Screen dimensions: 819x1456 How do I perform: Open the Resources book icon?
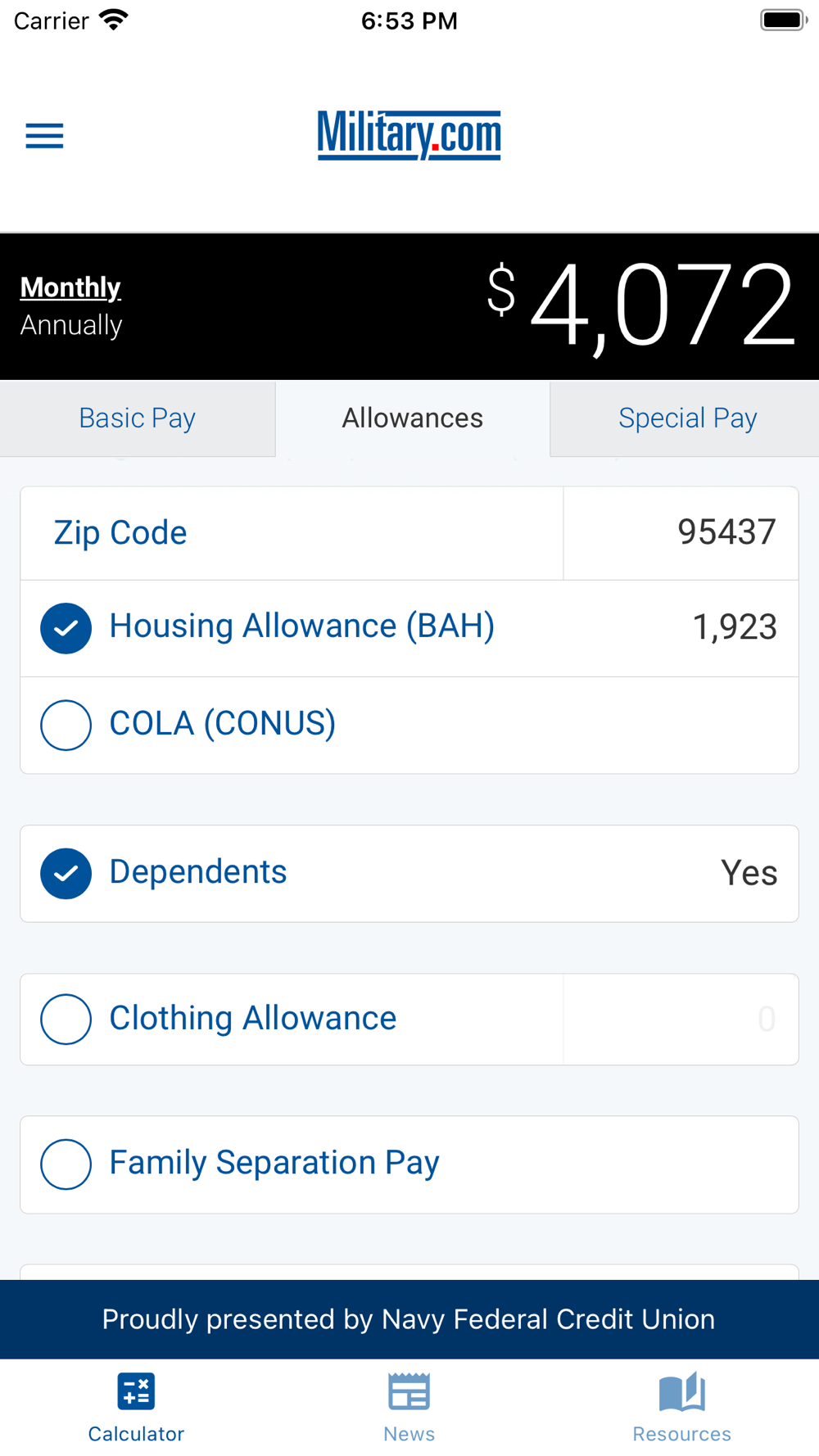682,1391
